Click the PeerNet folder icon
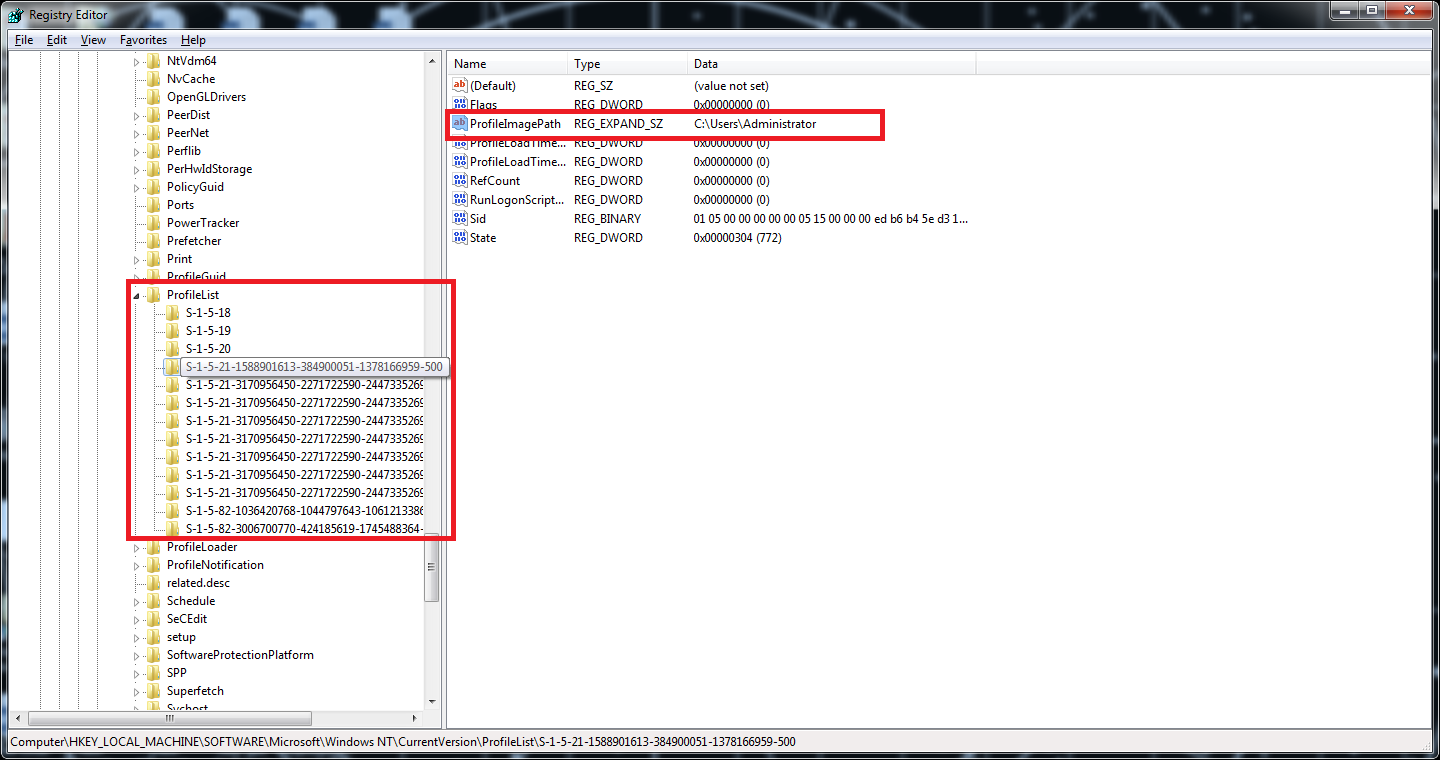Viewport: 1440px width, 760px height. click(x=153, y=133)
